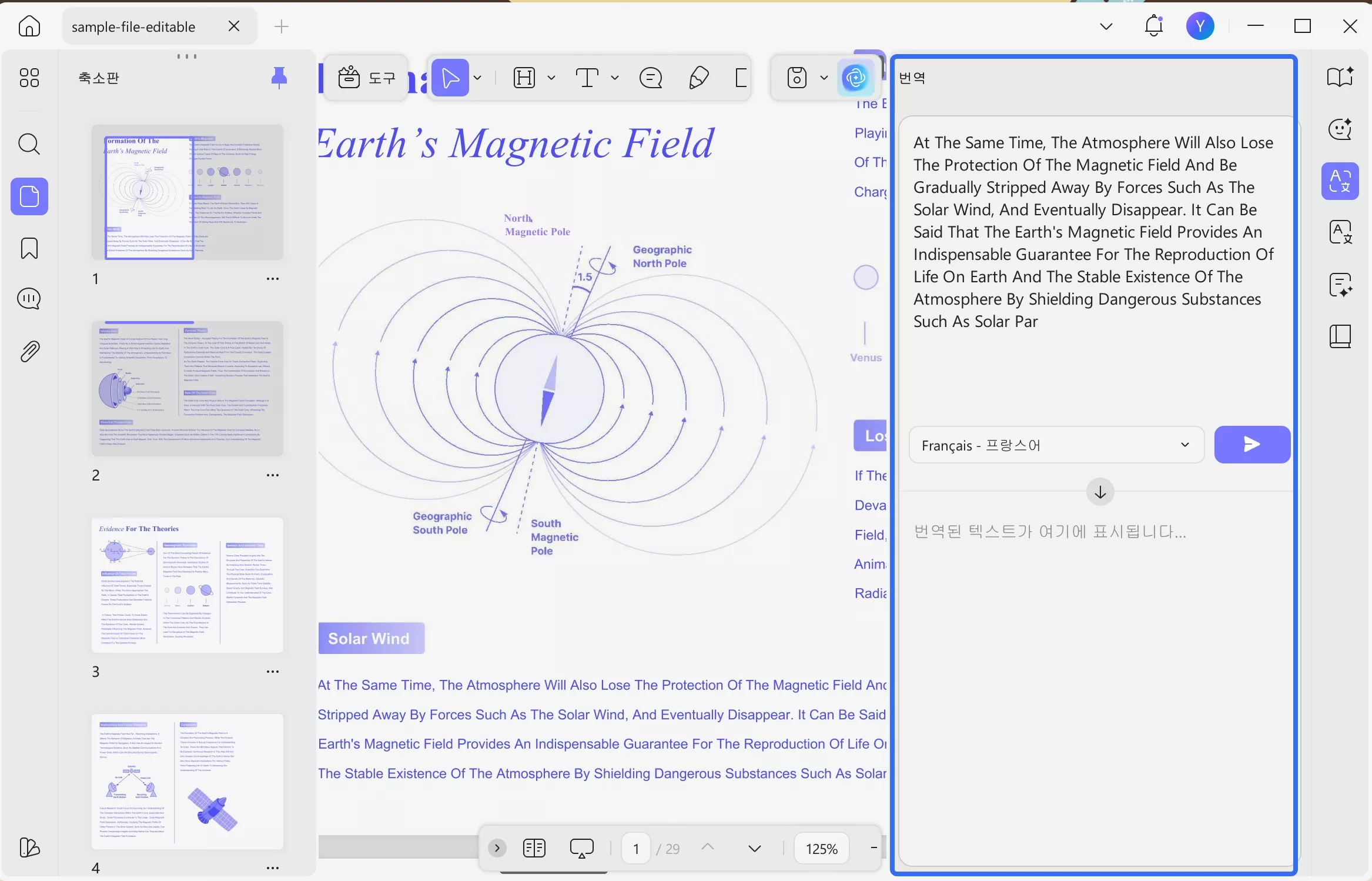This screenshot has width=1372, height=881.
Task: Select the pencil drawing tool
Action: (698, 78)
